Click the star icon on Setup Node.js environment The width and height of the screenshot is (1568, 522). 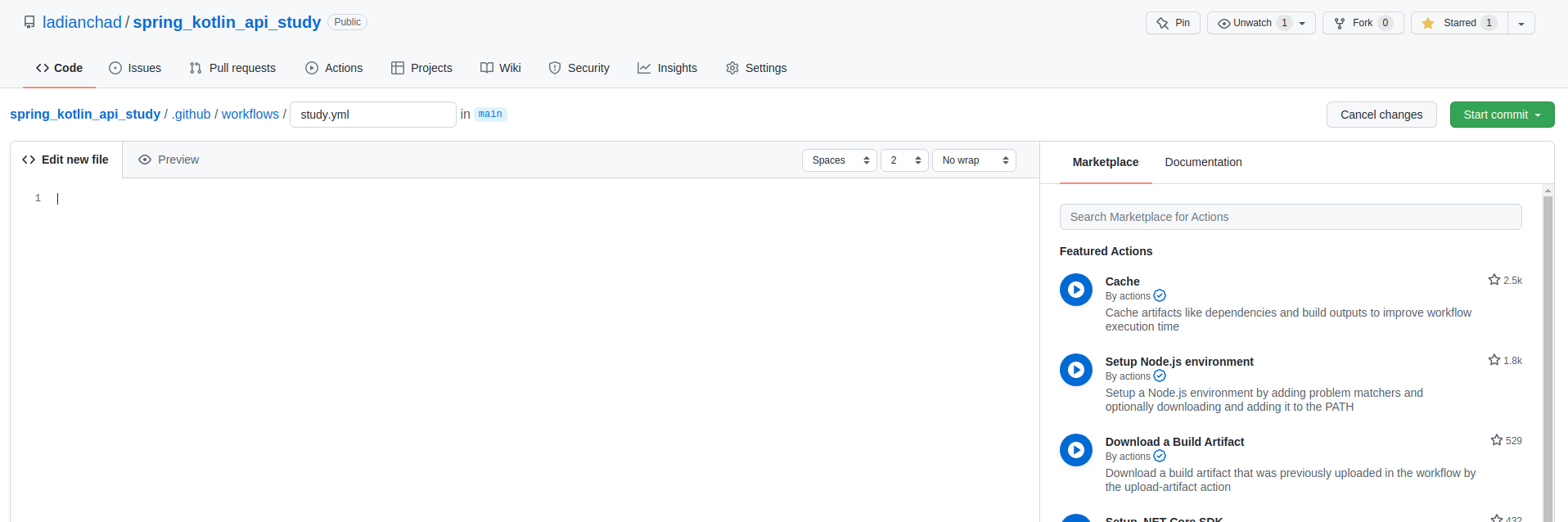[x=1494, y=360]
